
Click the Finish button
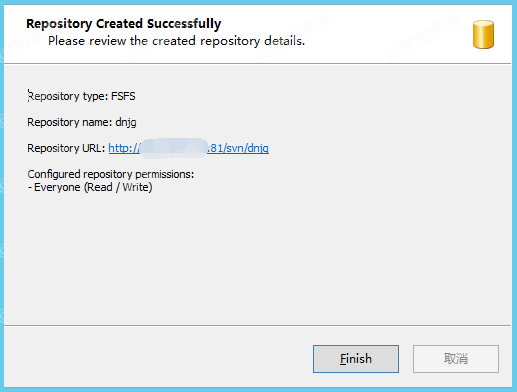(x=356, y=359)
